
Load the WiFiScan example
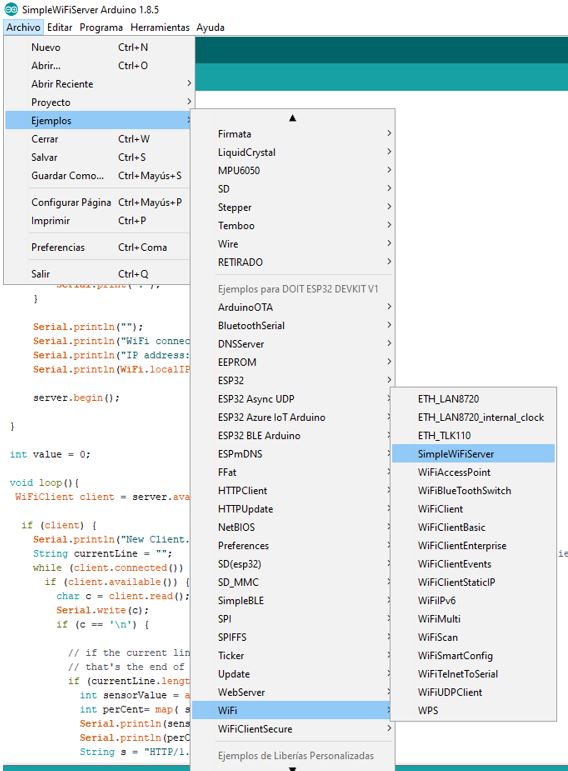tap(473, 637)
